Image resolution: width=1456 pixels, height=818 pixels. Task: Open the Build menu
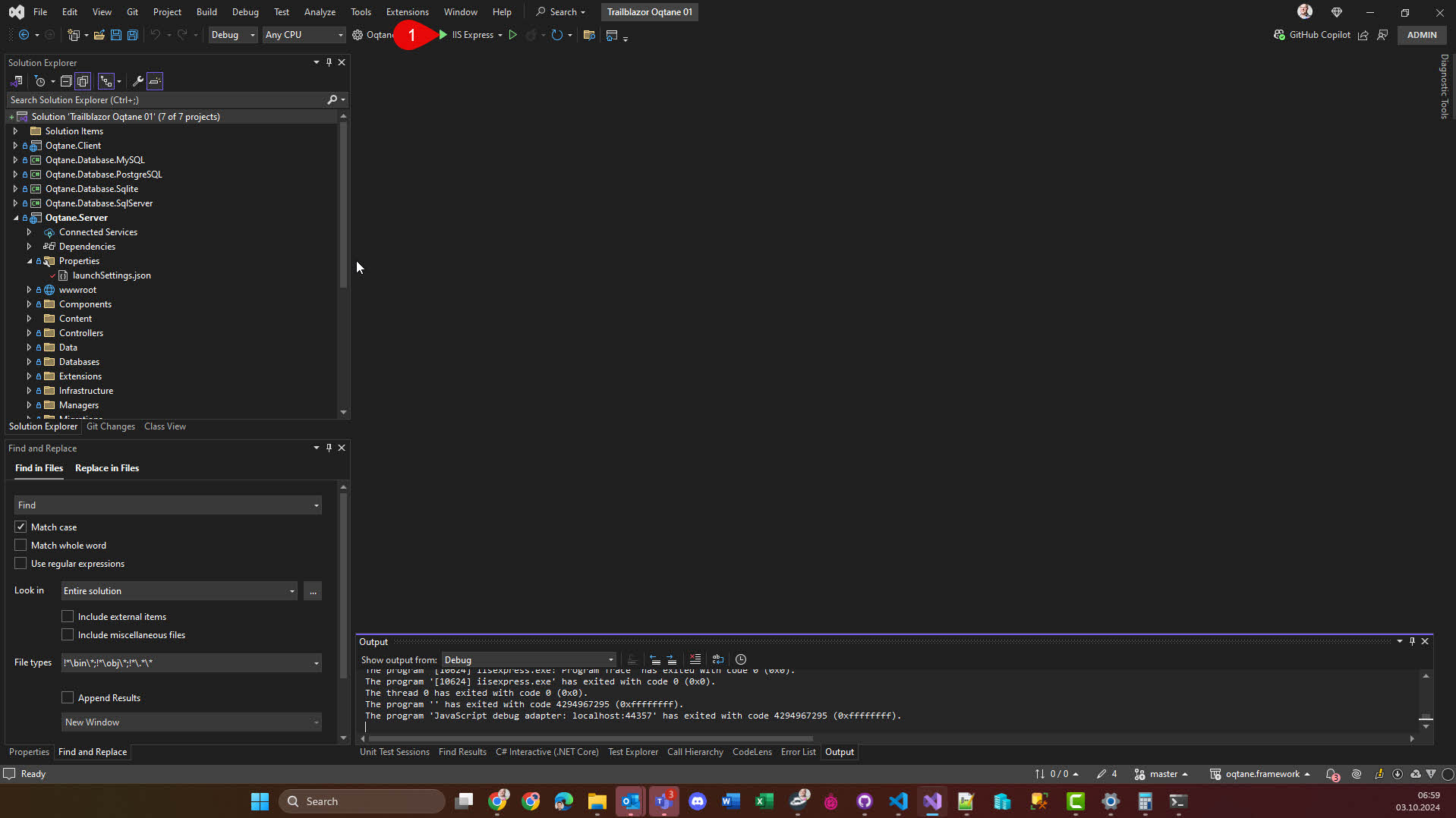pos(206,12)
